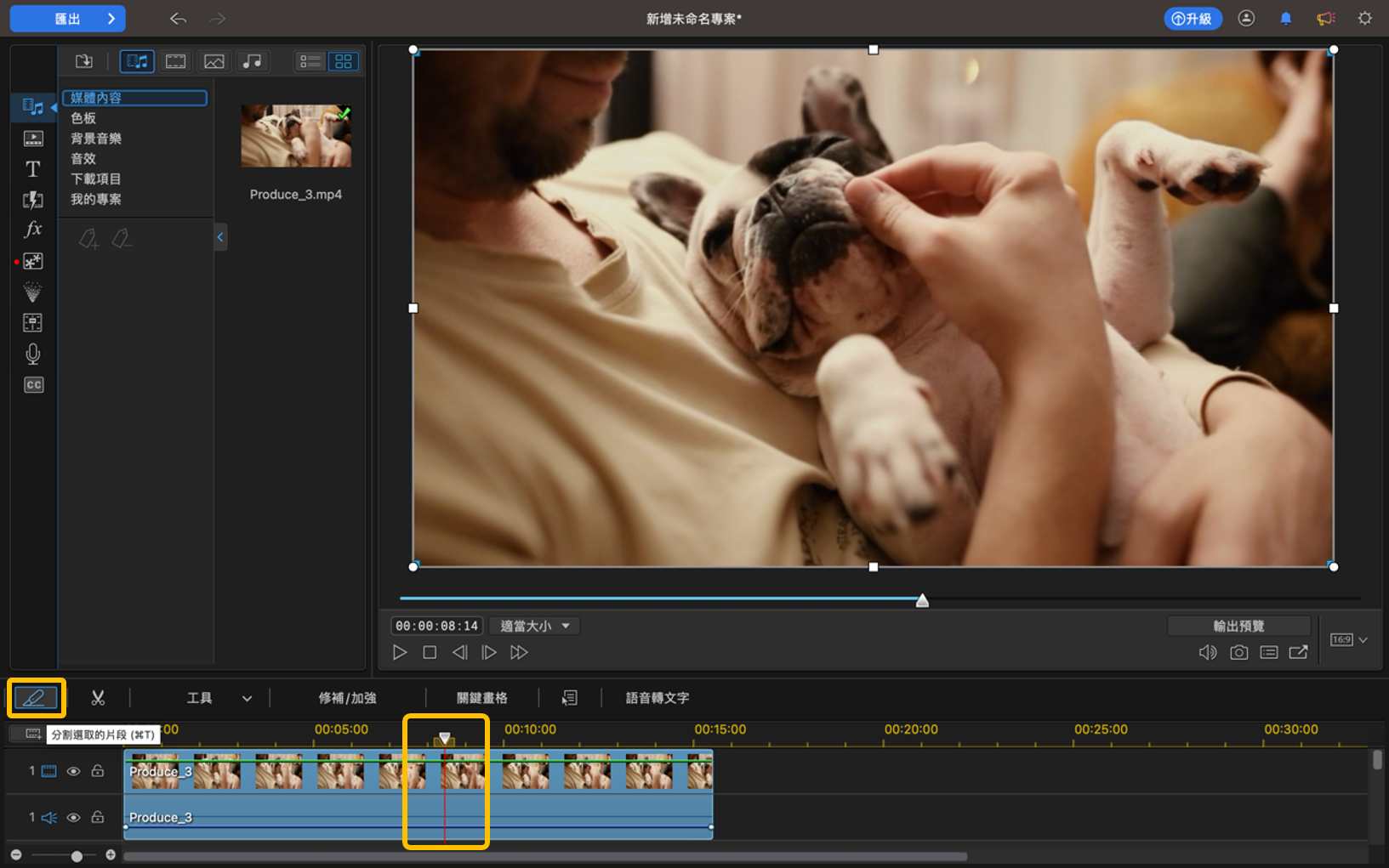Hide video track 1 with eye icon
1389x868 pixels.
point(74,771)
